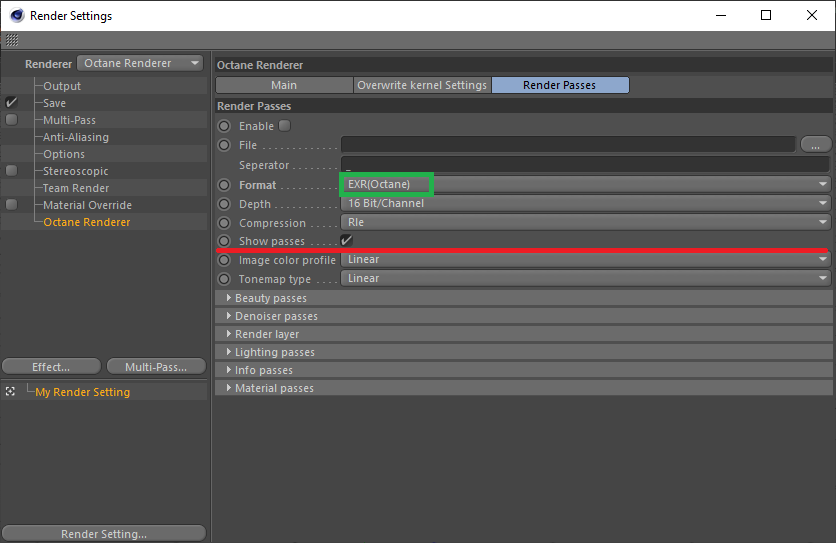Expand the Lighting passes section
The width and height of the screenshot is (836, 543).
[x=524, y=352]
